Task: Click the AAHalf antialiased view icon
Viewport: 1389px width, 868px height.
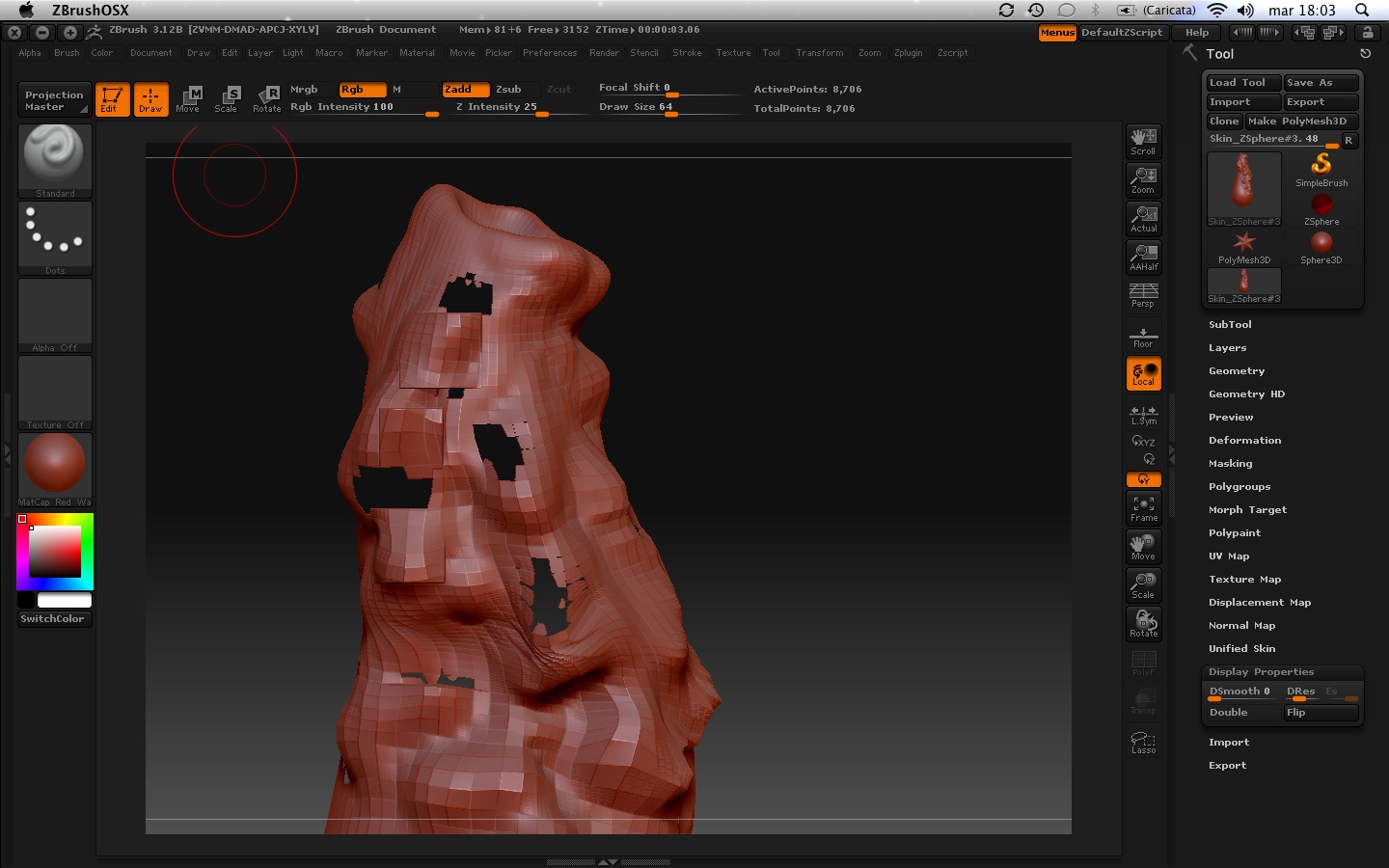Action: click(x=1143, y=257)
